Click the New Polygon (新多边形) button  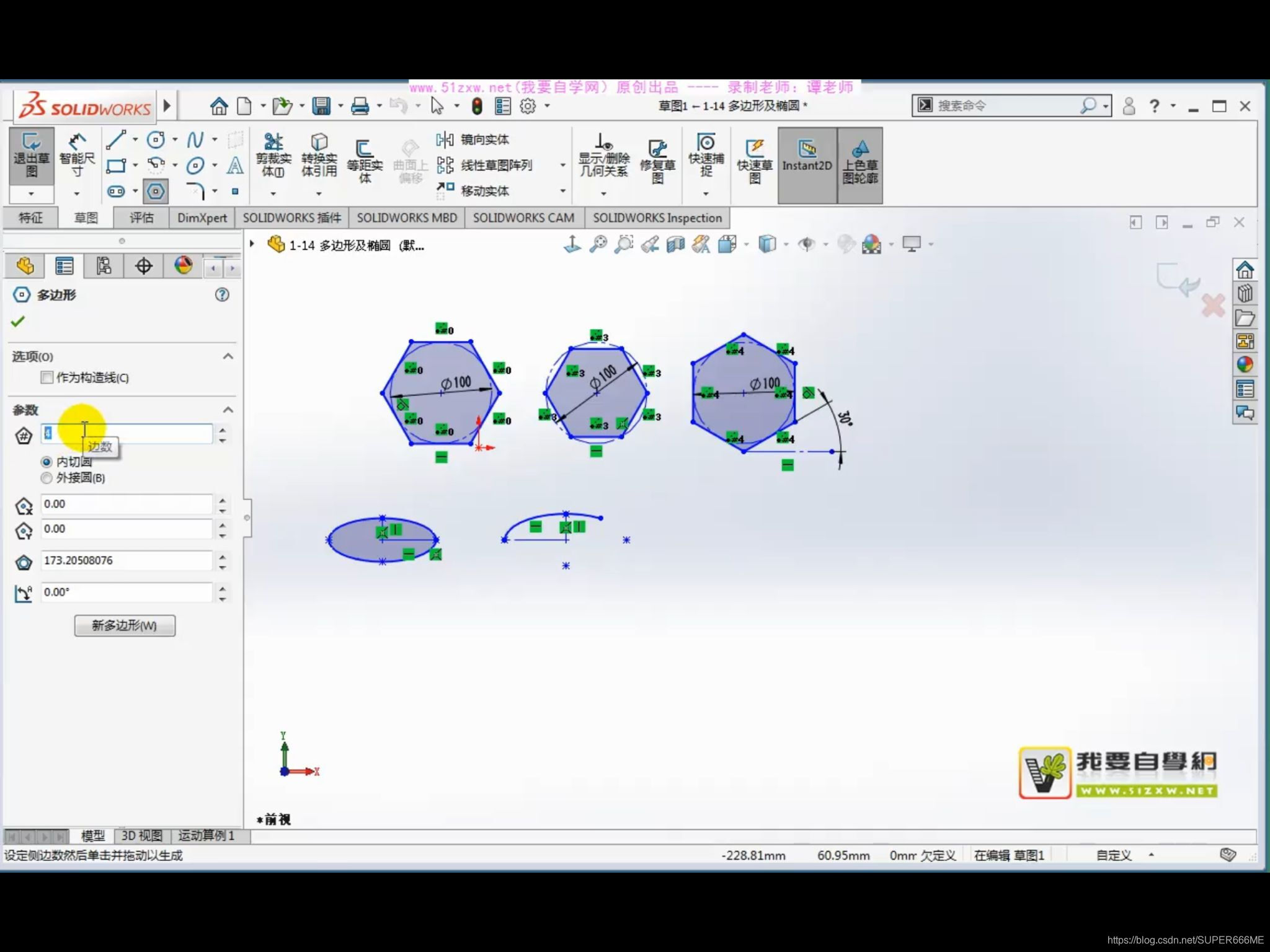coord(125,625)
